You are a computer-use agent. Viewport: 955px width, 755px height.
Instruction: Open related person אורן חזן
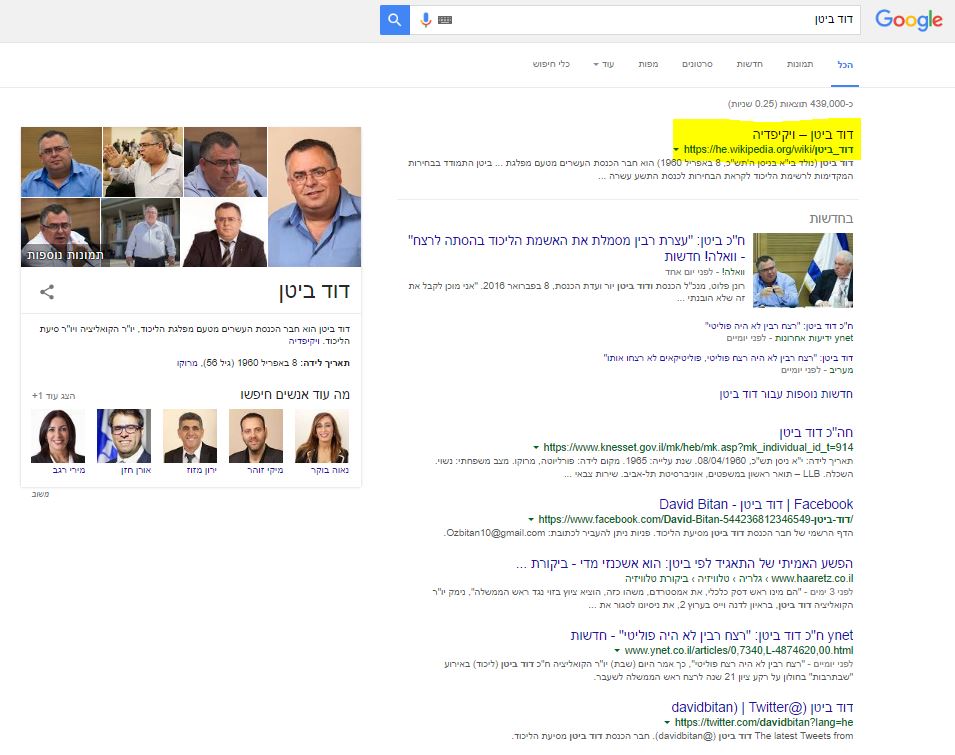pyautogui.click(x=124, y=441)
